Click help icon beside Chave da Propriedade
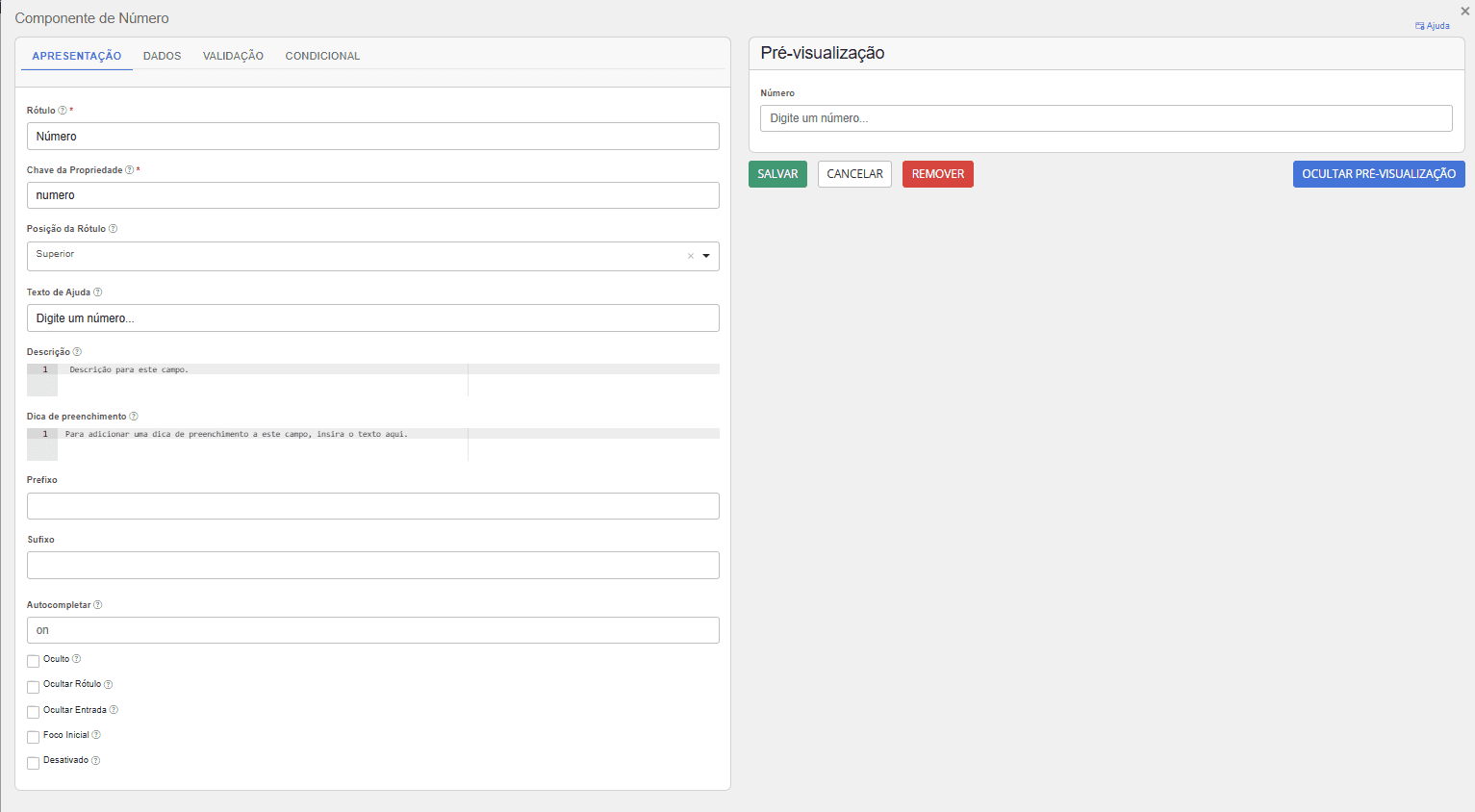Screen dimensions: 1475x812 [130, 170]
